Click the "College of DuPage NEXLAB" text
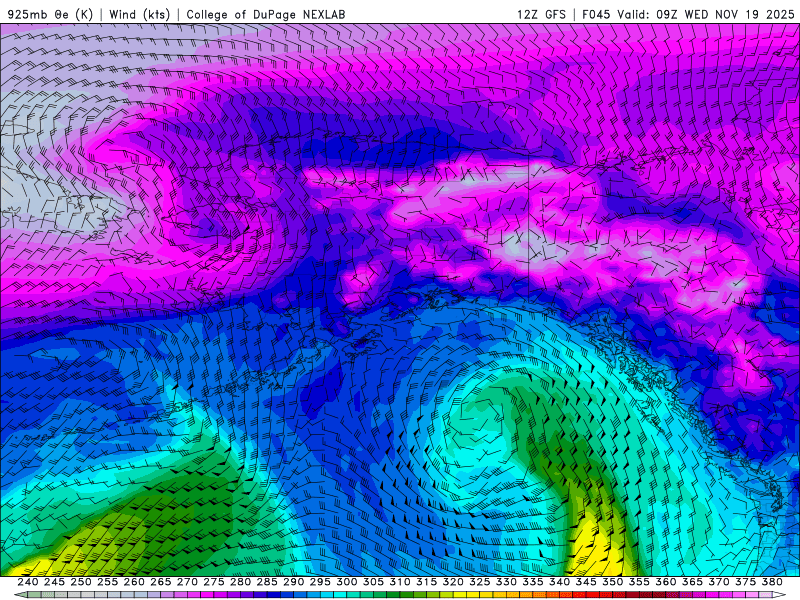Screen dimensions: 800x600 click(x=266, y=14)
